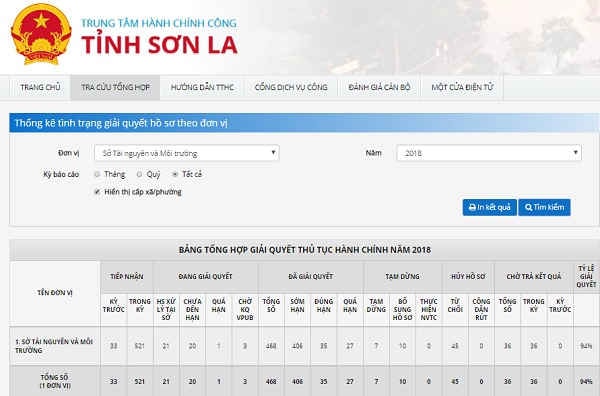This screenshot has height=396, width=600.
Task: Go to CỔNG DỊCH VỤ CÔNG
Action: [291, 87]
